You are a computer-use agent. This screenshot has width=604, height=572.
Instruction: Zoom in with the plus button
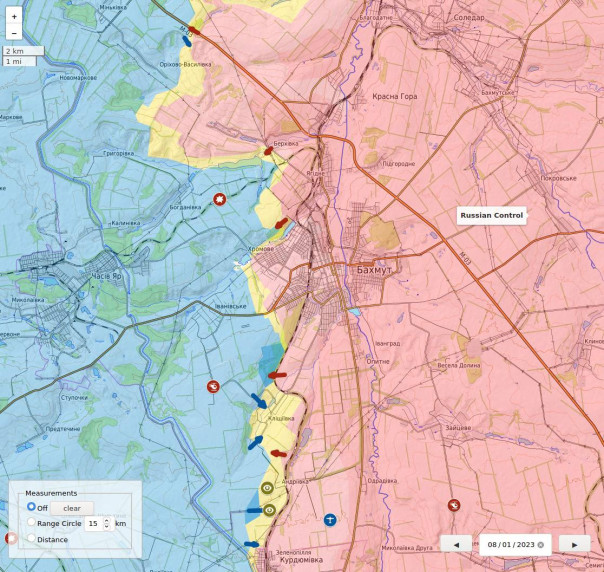[x=14, y=17]
